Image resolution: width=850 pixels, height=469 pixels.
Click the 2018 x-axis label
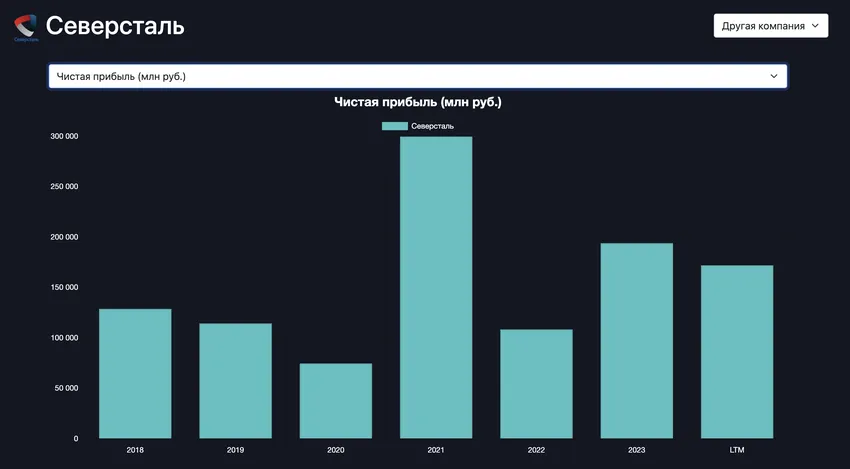tap(135, 450)
